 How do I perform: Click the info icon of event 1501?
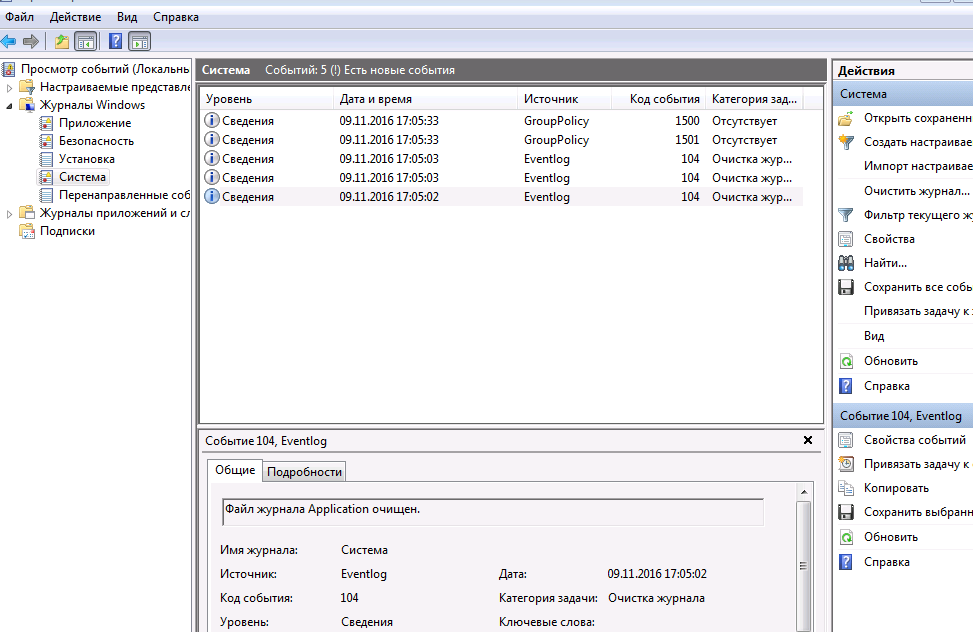212,139
